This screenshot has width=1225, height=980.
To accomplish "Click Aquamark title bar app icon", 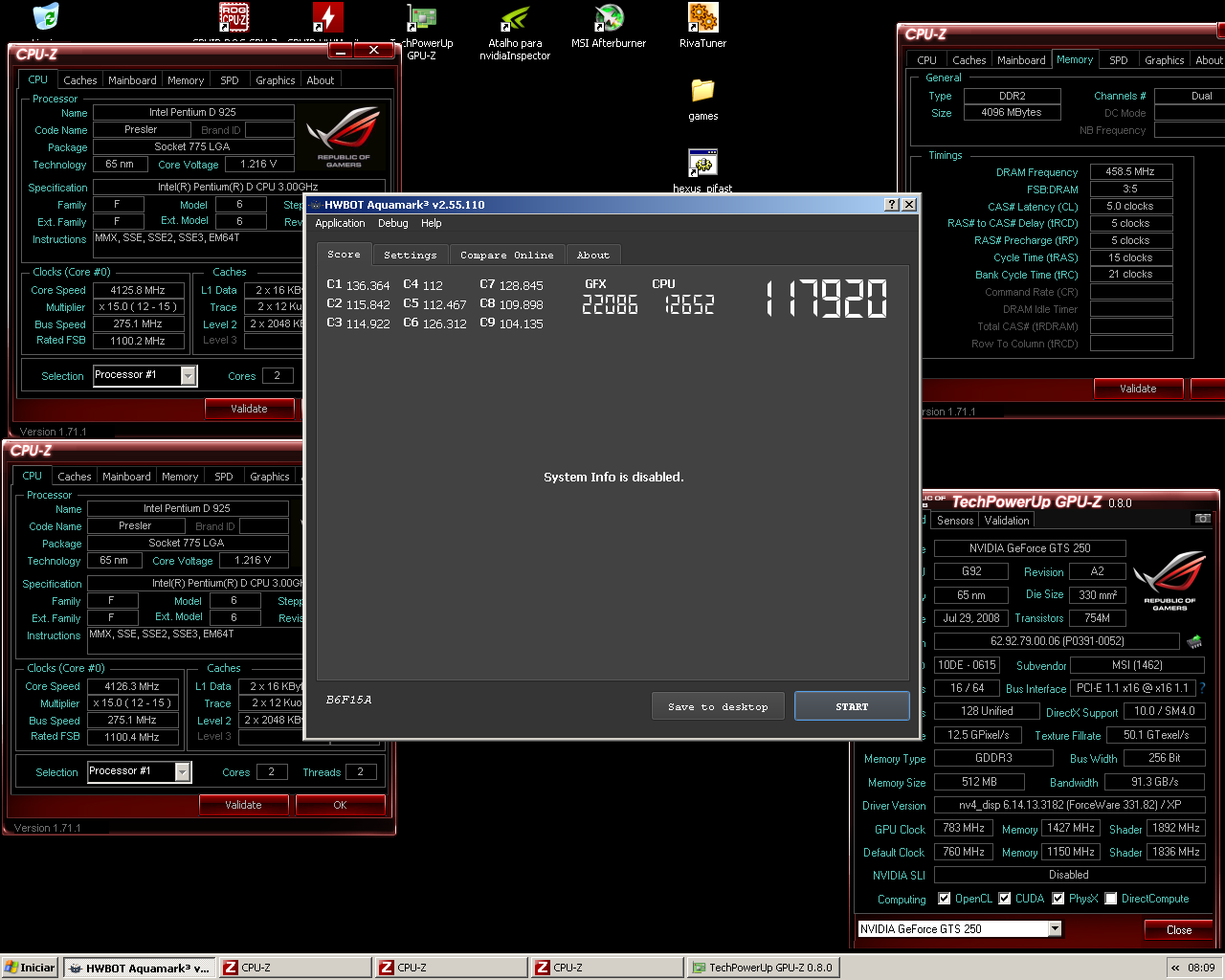I will pos(315,205).
